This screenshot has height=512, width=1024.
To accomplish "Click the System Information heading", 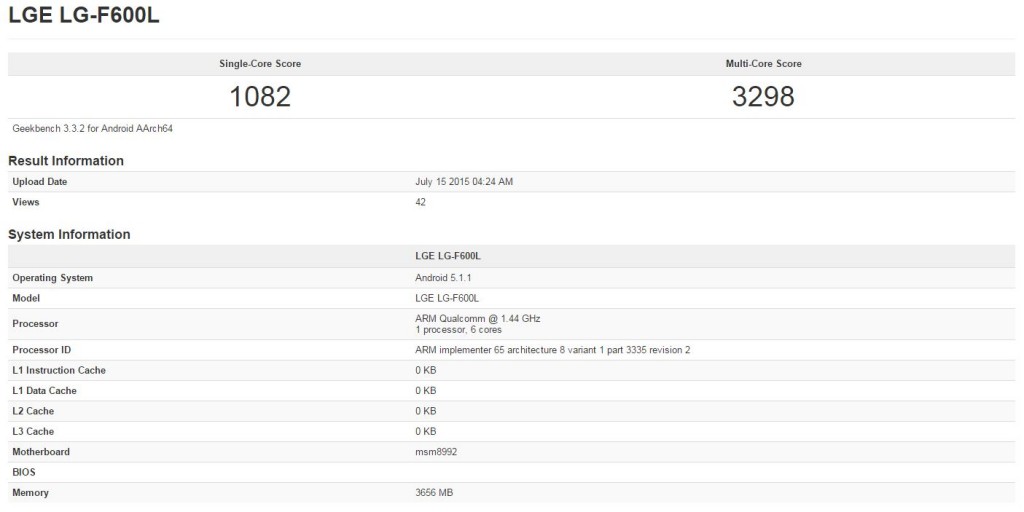I will click(x=69, y=234).
